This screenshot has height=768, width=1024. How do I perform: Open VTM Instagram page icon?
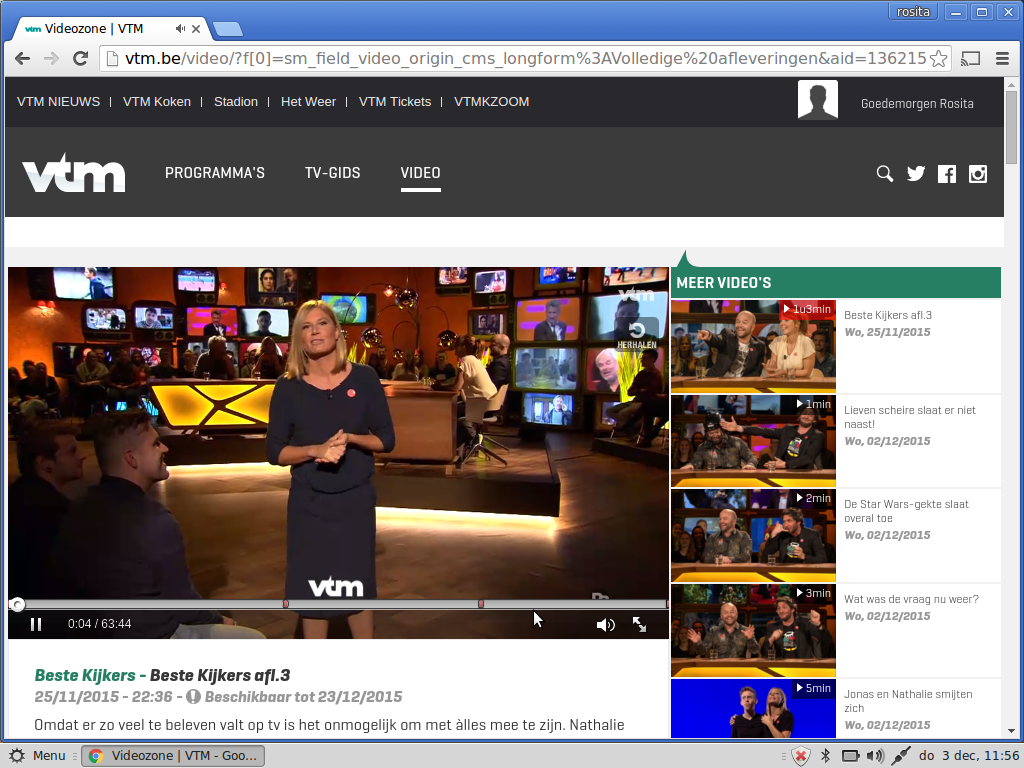(978, 174)
